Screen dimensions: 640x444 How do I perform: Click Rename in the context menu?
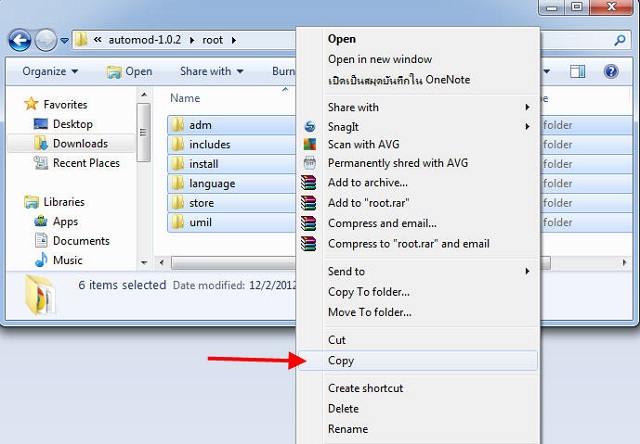(x=347, y=429)
